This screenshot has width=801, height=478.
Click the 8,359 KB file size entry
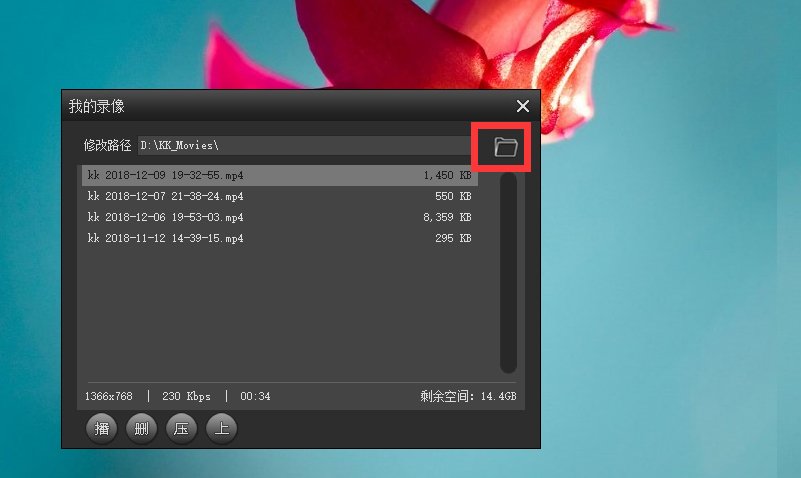point(447,217)
